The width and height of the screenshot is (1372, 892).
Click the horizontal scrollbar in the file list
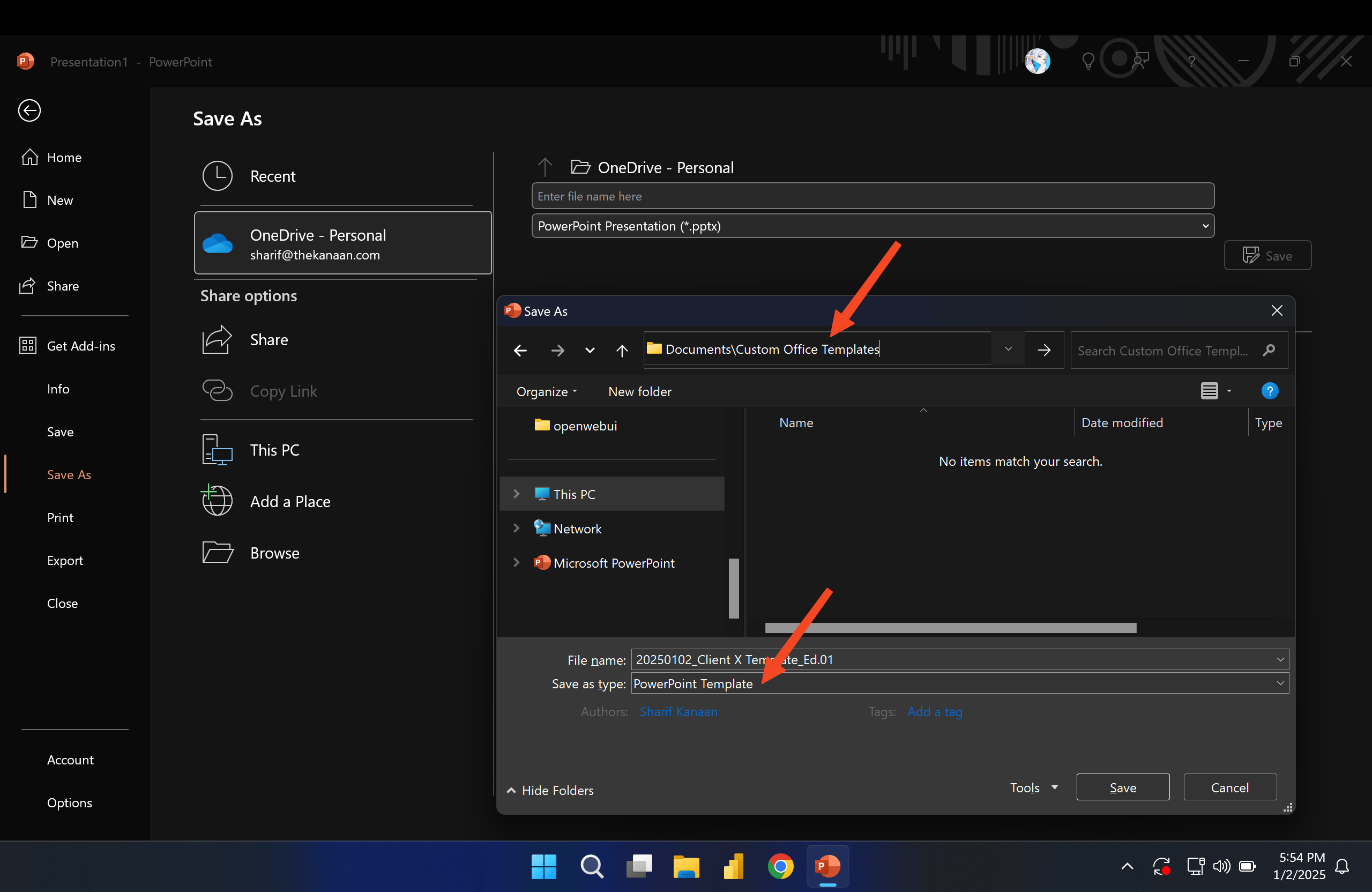(950, 628)
